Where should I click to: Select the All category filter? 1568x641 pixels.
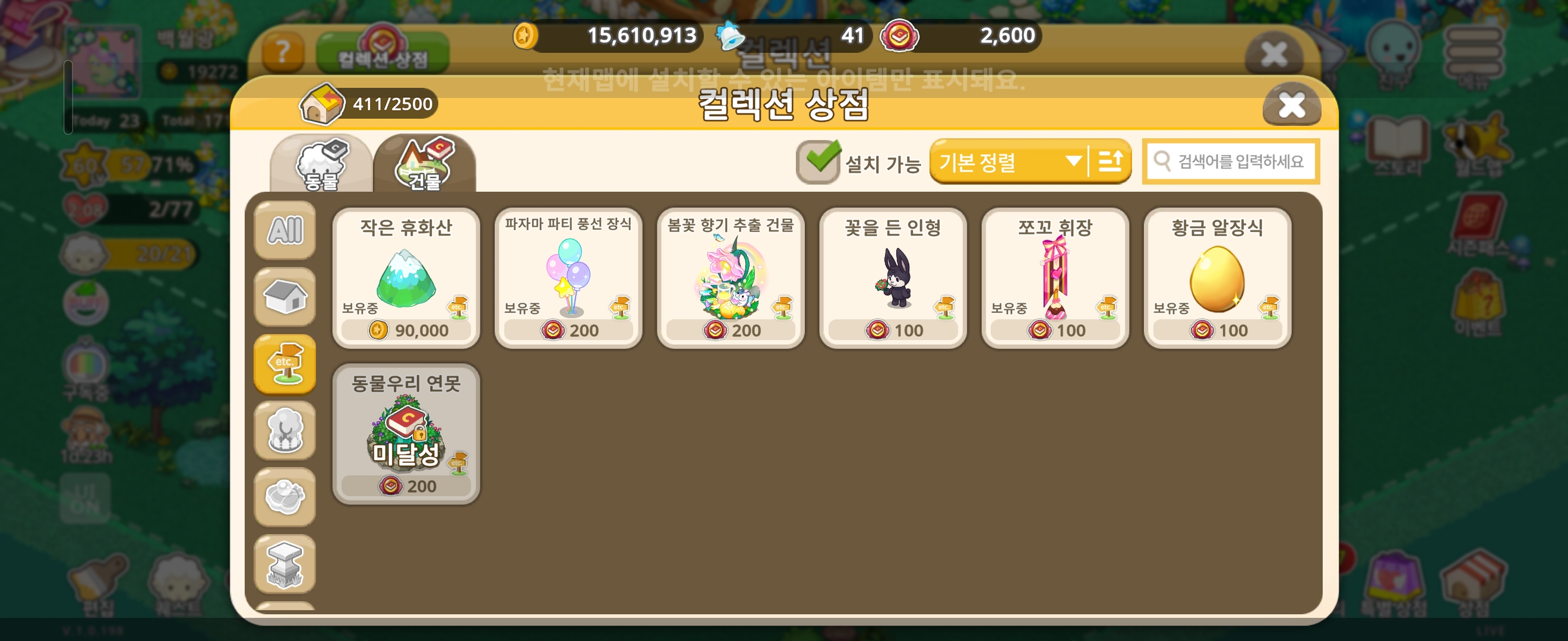[285, 230]
